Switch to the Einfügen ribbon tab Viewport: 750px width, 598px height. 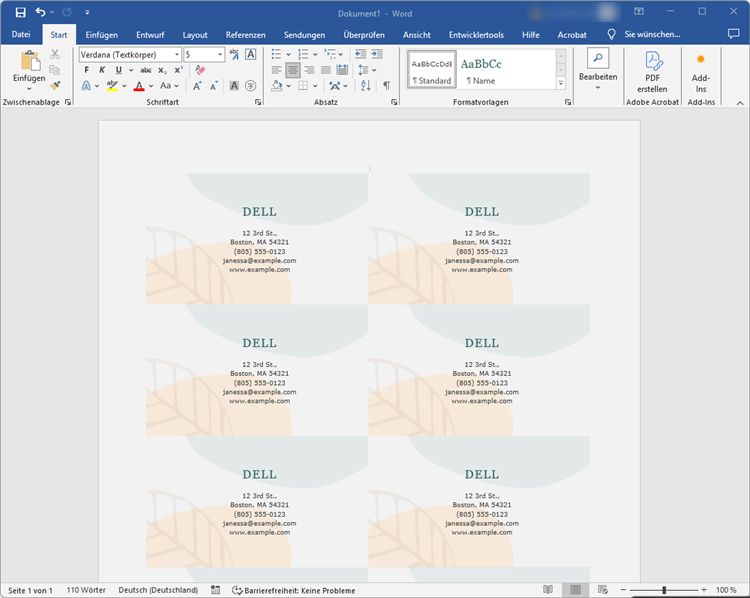pos(101,34)
